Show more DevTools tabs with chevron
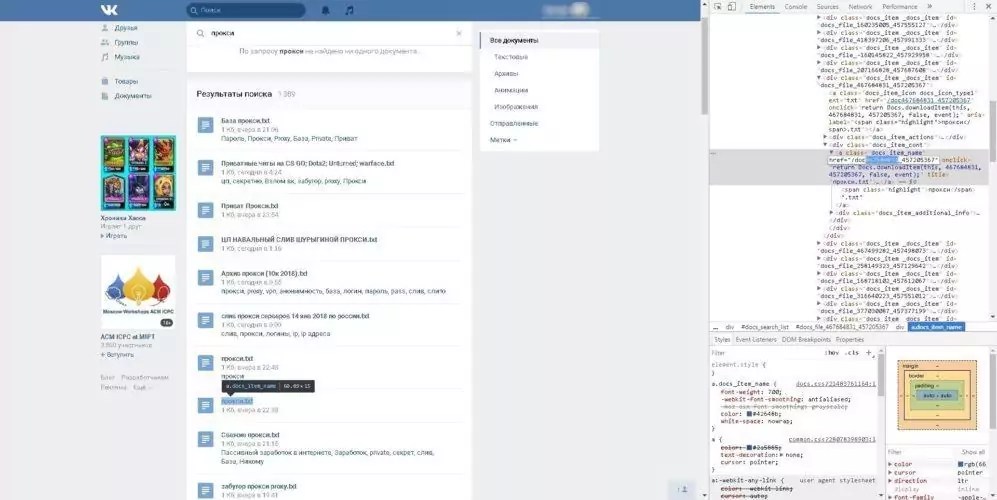This screenshot has height=500, width=997. tap(929, 6)
